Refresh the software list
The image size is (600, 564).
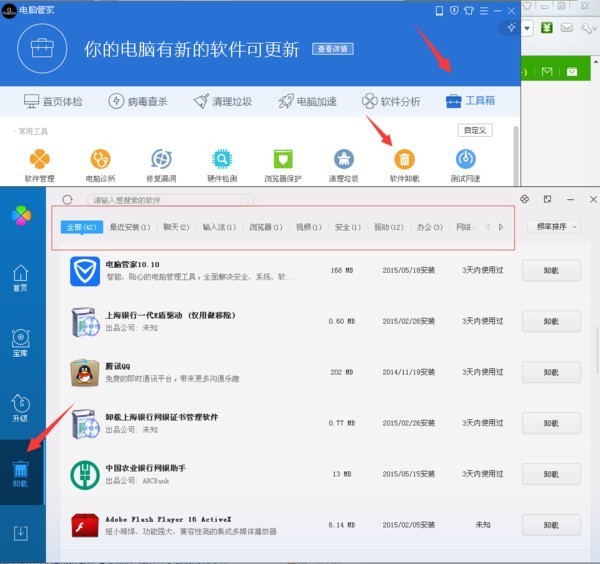(67, 200)
